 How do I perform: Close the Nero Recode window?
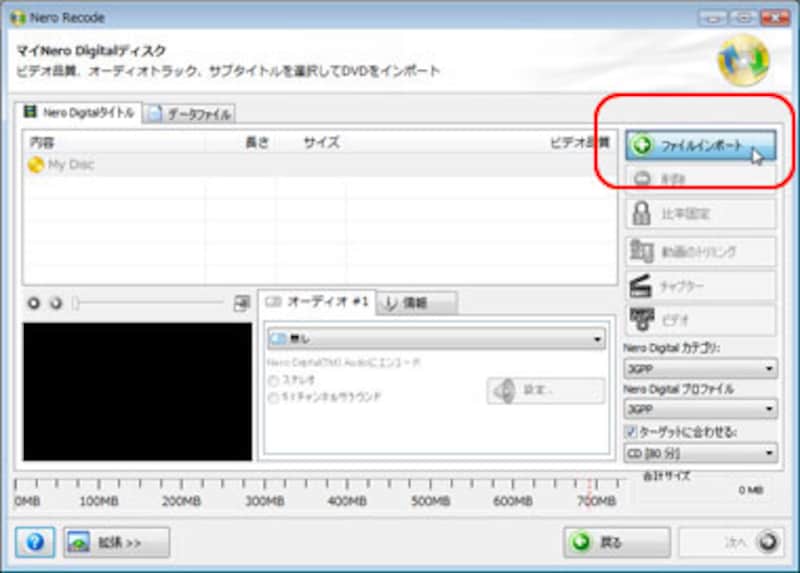tap(774, 18)
